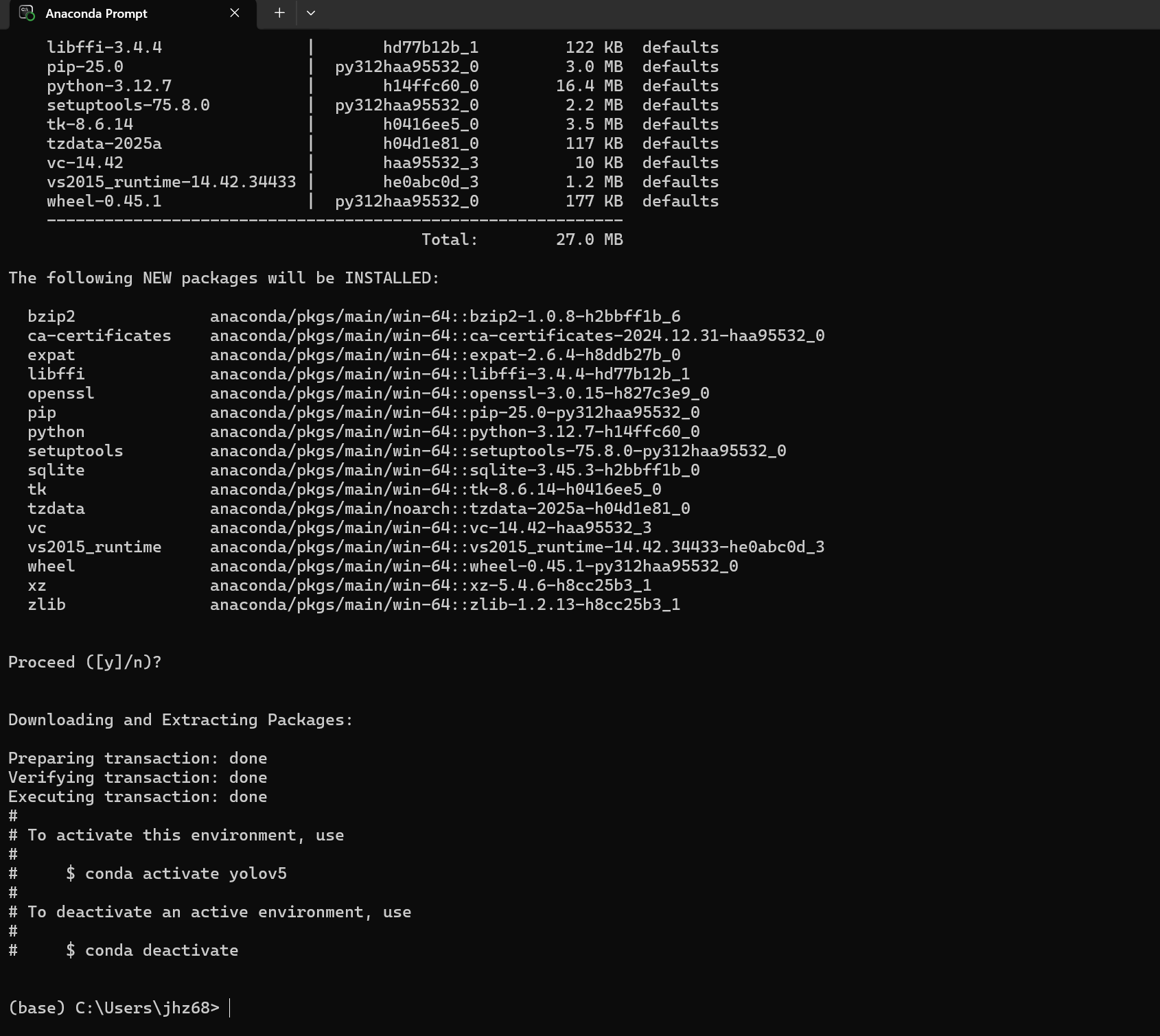Click 'python-3.12.7' in download table
Image resolution: width=1160 pixels, height=1036 pixels.
(109, 86)
